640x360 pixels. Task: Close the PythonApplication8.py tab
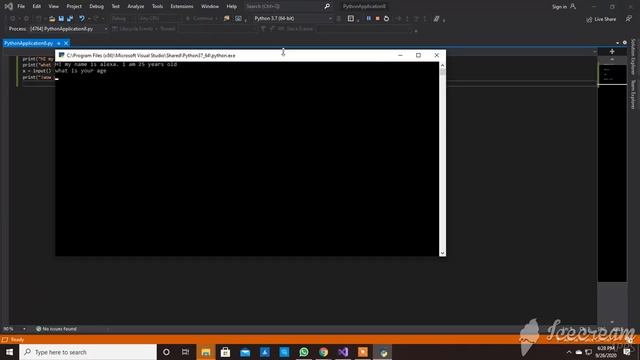point(66,43)
